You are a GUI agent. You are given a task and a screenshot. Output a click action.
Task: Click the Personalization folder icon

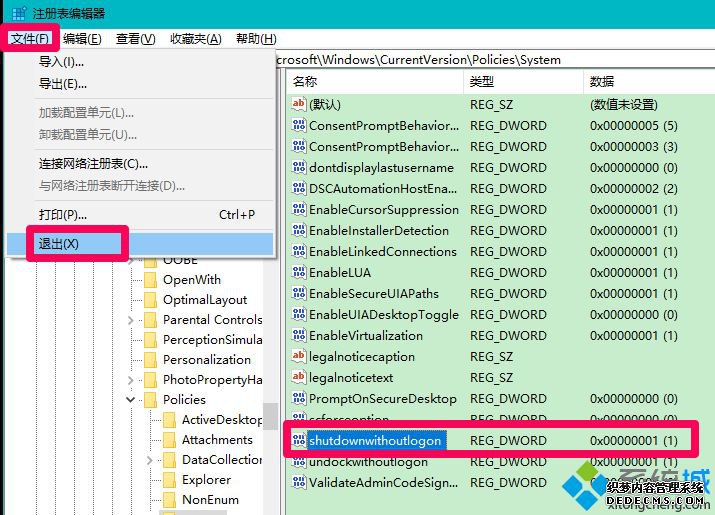coord(150,360)
